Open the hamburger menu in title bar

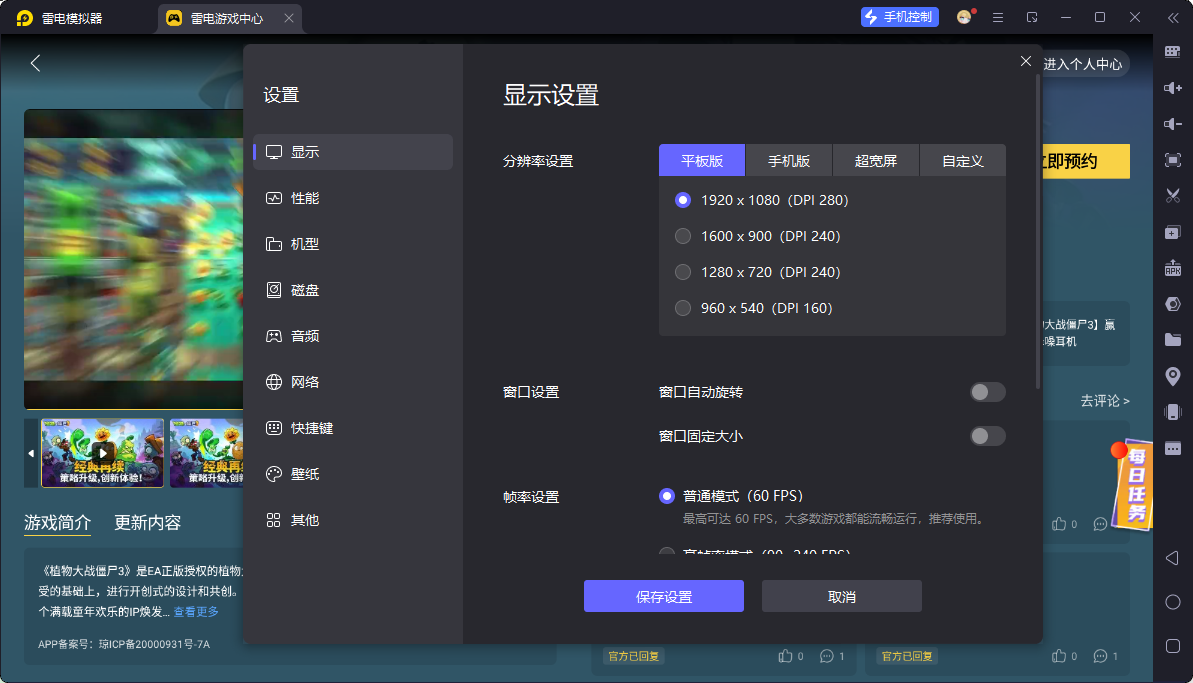coord(997,17)
